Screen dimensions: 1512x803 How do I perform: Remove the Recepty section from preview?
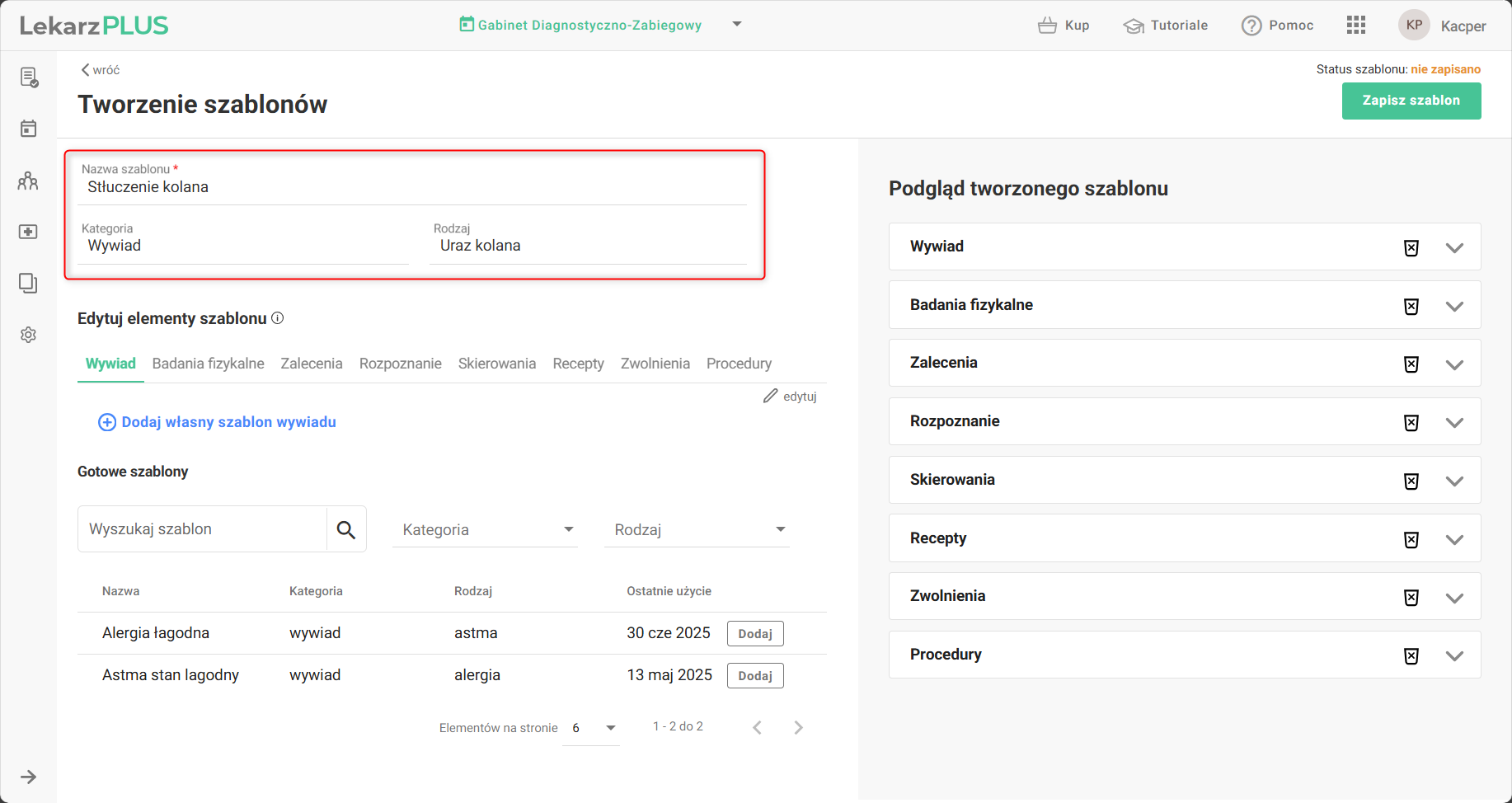click(1411, 539)
